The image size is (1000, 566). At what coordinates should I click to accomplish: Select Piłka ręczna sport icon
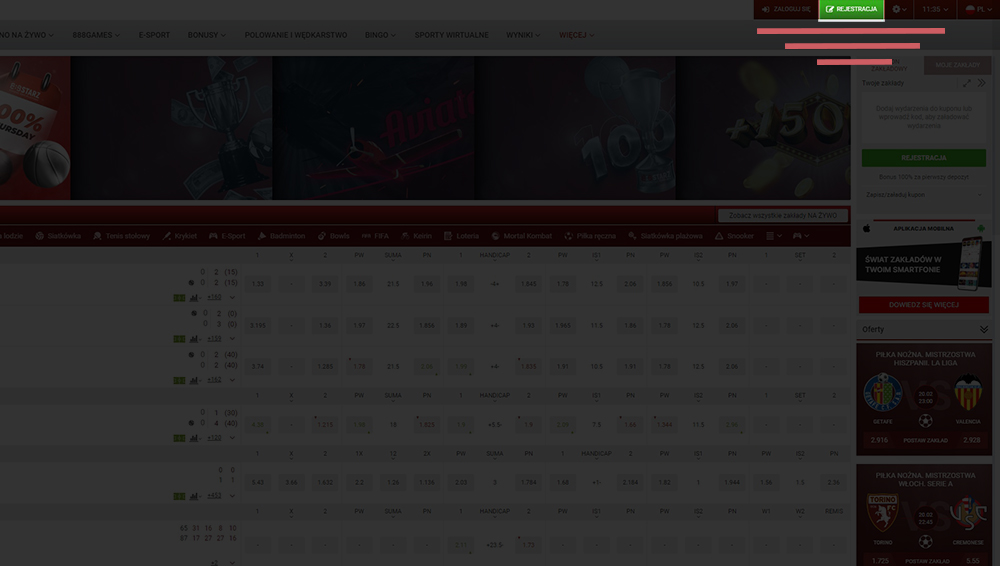(x=590, y=236)
